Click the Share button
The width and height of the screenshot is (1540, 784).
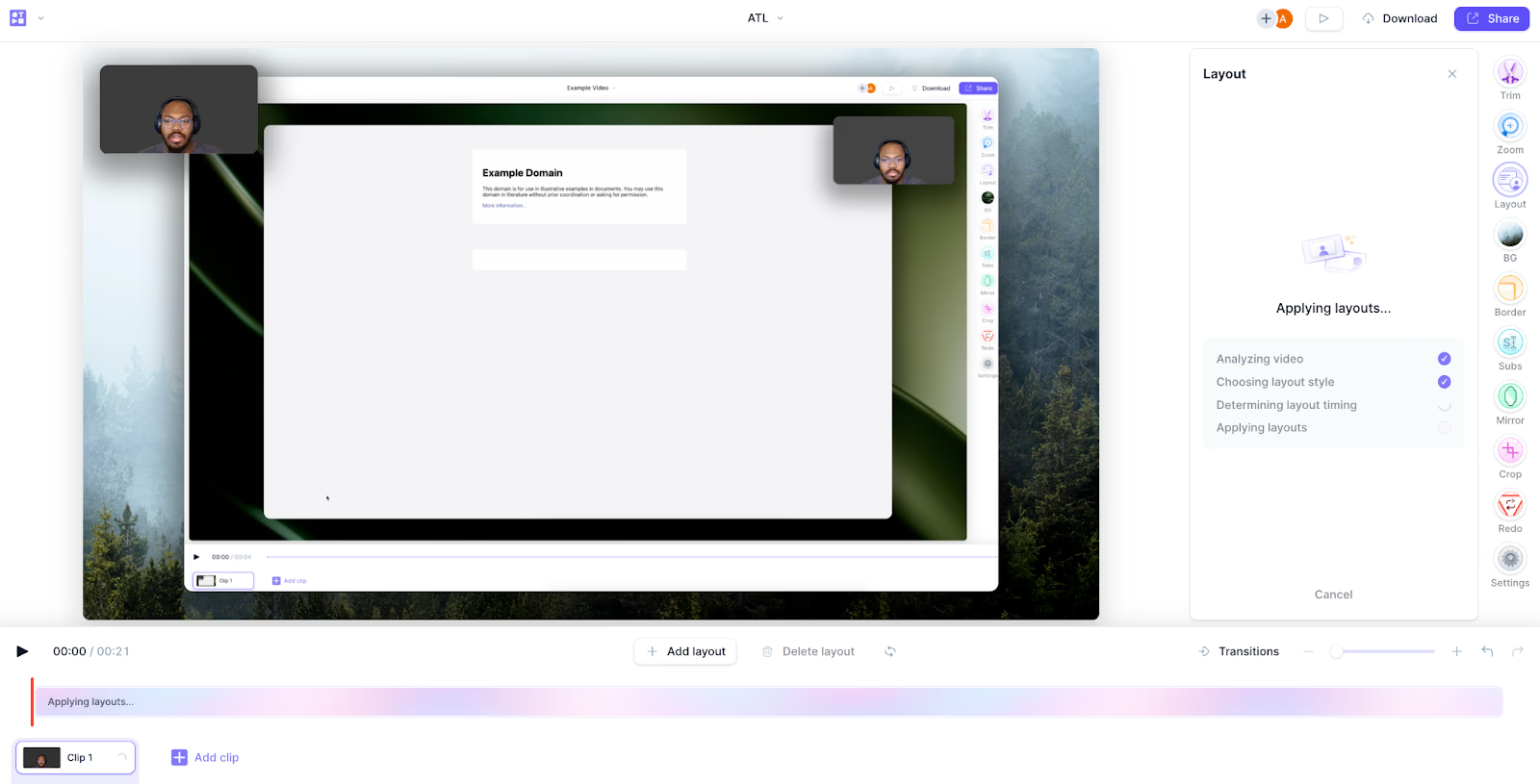(x=1491, y=18)
